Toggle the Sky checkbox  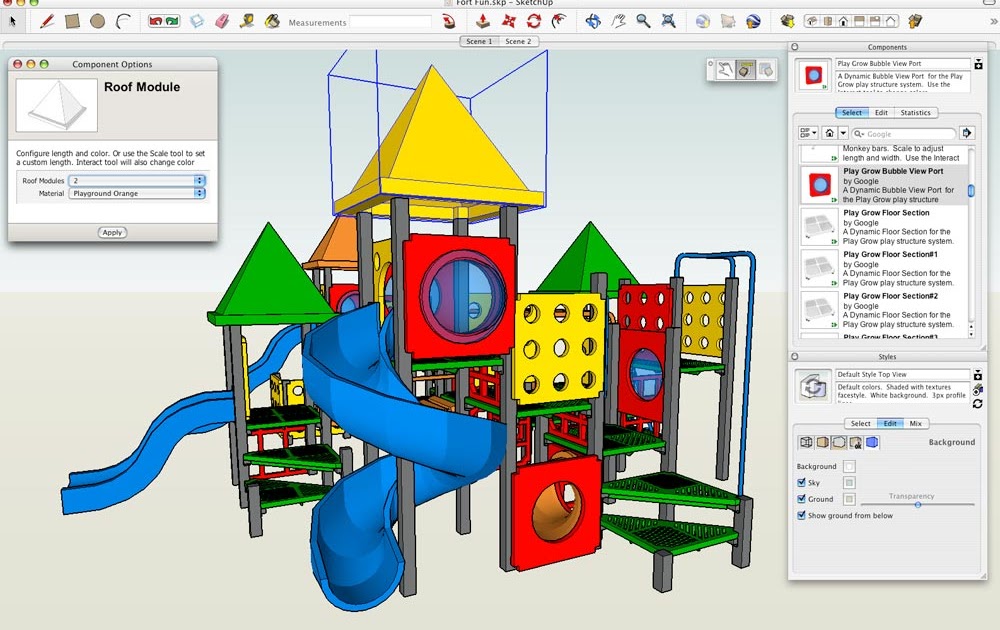click(x=801, y=483)
